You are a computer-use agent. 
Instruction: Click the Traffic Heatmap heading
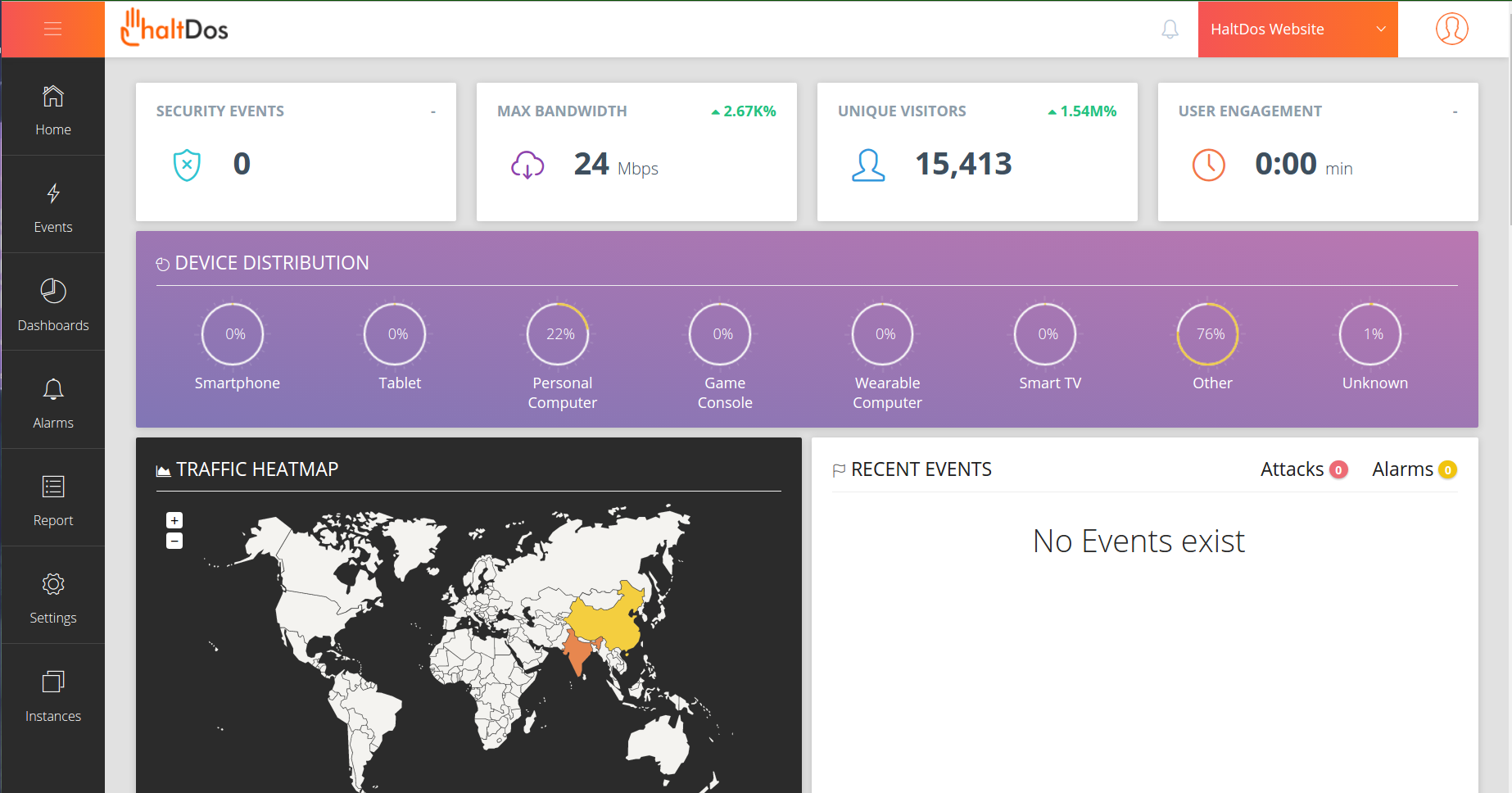257,469
